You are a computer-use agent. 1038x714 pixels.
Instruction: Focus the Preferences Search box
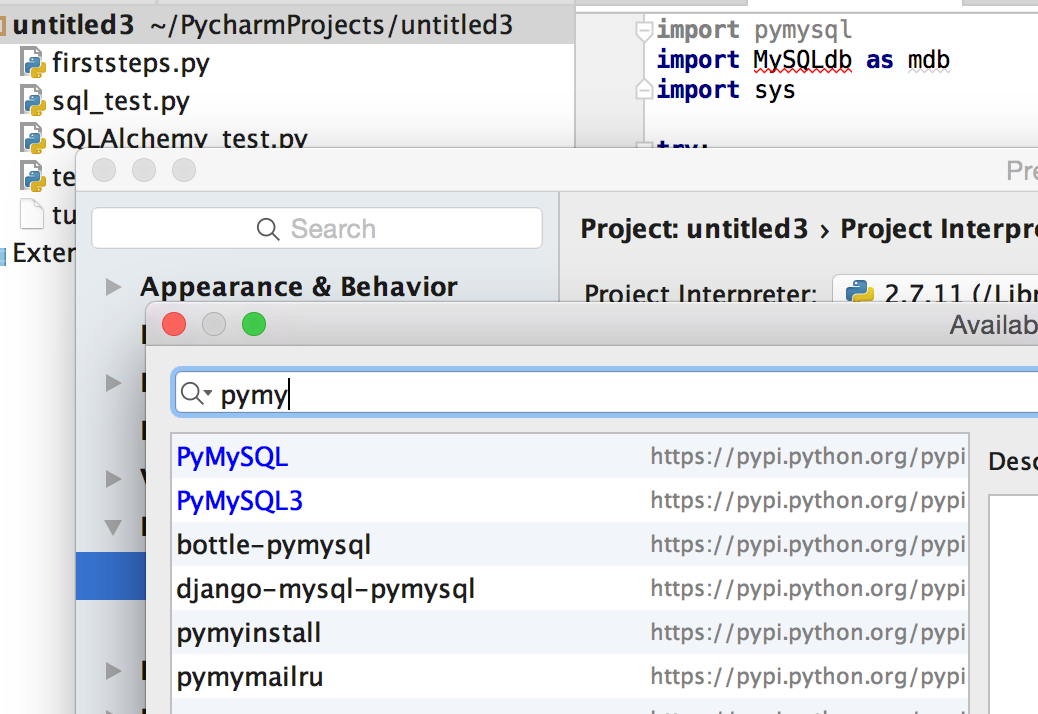[x=317, y=229]
